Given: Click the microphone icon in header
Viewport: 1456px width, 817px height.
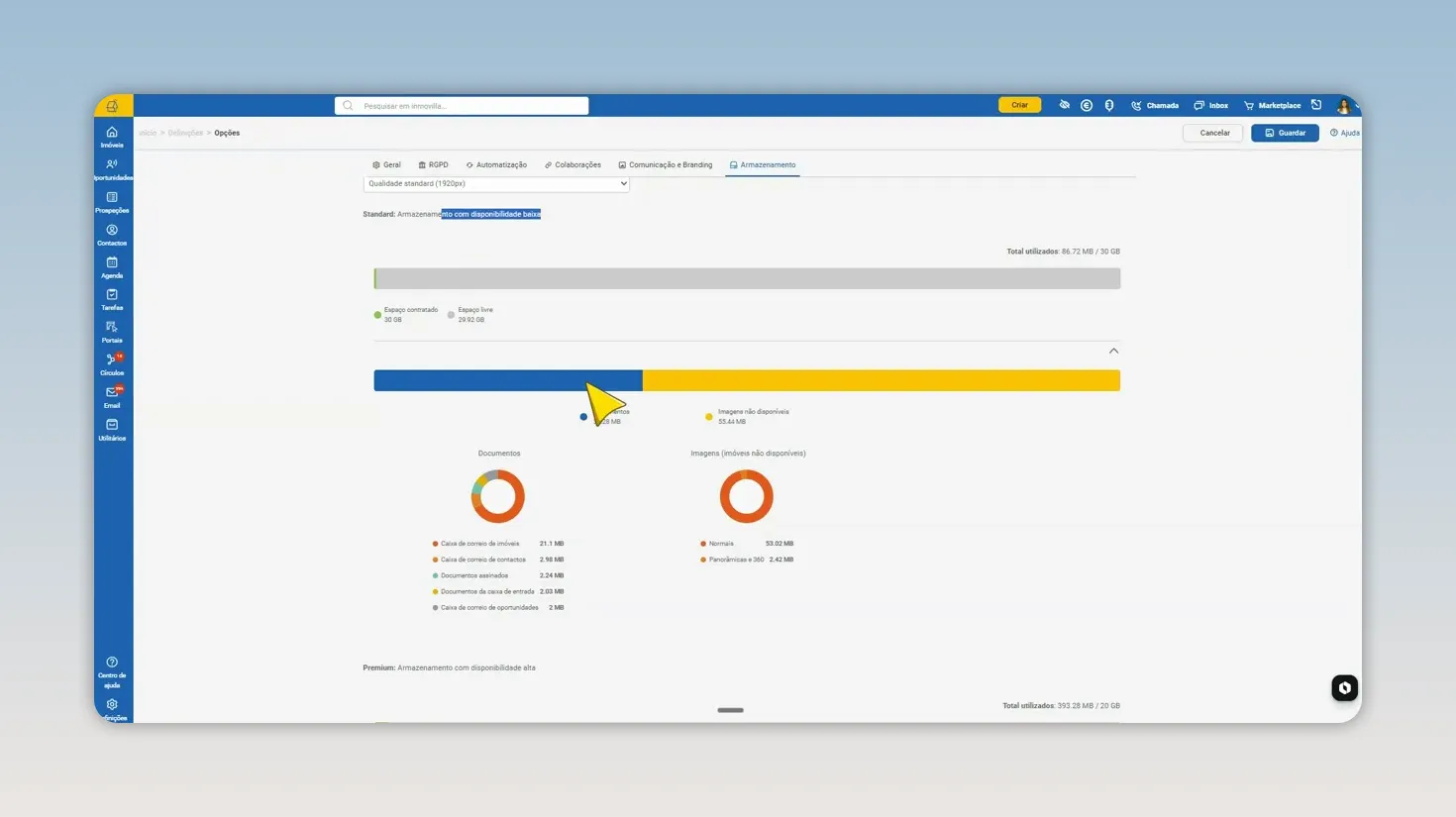Looking at the screenshot, I should pos(1109,105).
